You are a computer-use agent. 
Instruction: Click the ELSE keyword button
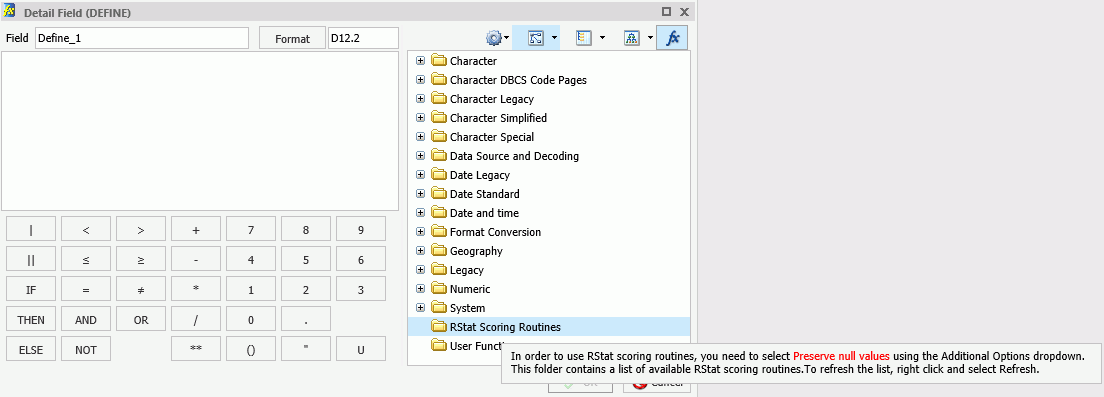[x=31, y=349]
